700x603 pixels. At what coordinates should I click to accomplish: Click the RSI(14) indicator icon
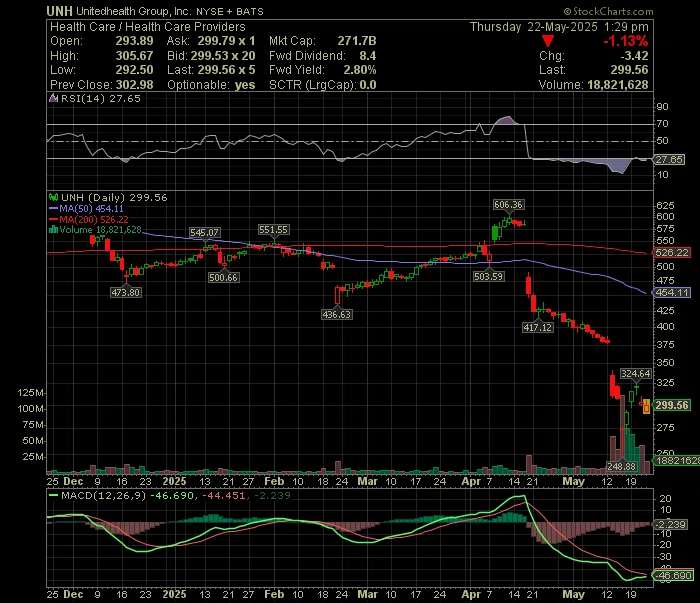[x=53, y=98]
